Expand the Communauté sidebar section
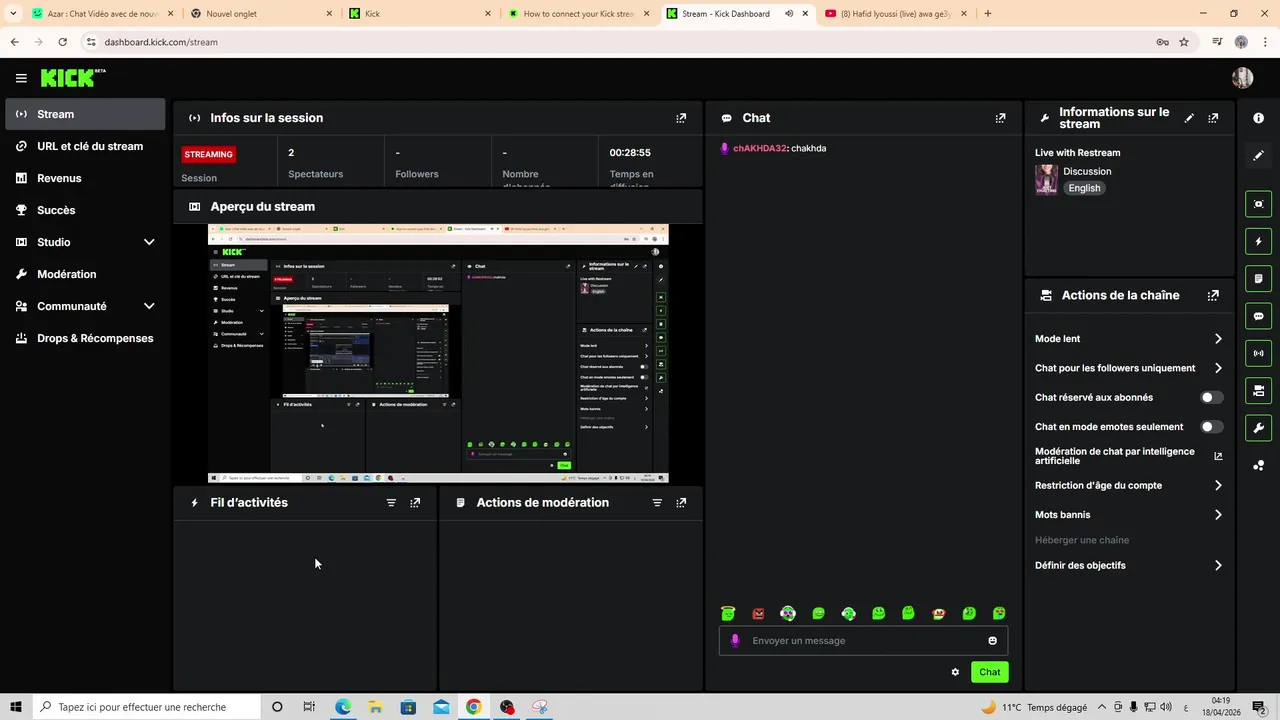The image size is (1280, 720). coord(85,306)
